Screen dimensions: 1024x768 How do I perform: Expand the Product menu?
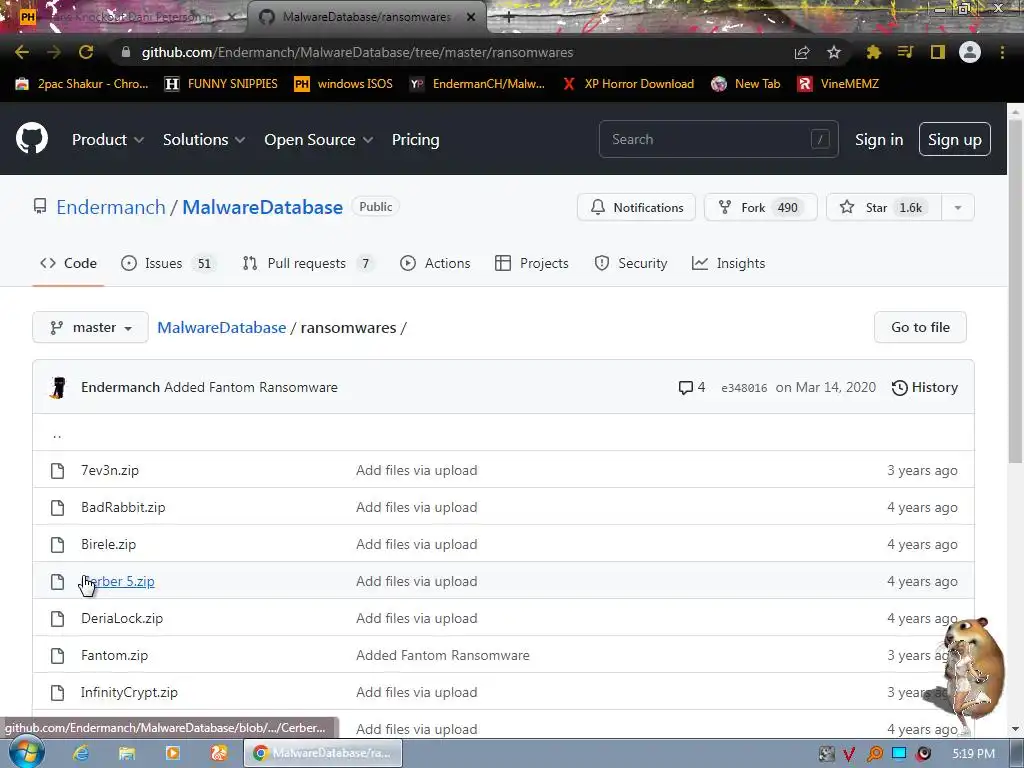(108, 140)
